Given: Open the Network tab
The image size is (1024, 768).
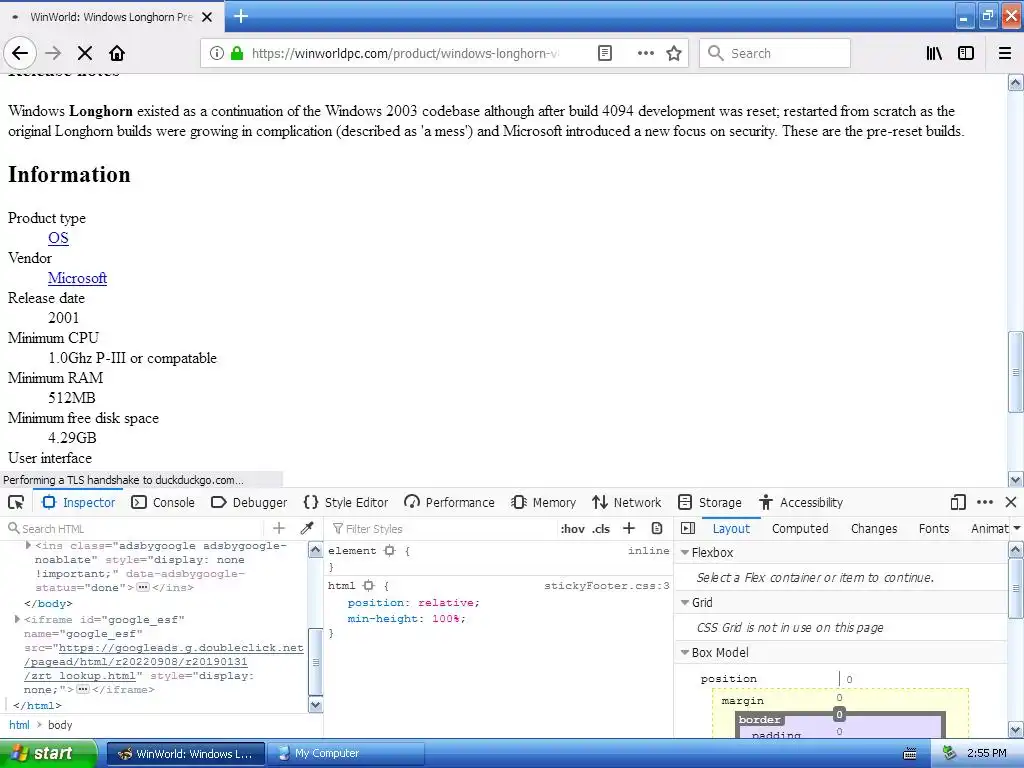Looking at the screenshot, I should (x=627, y=502).
